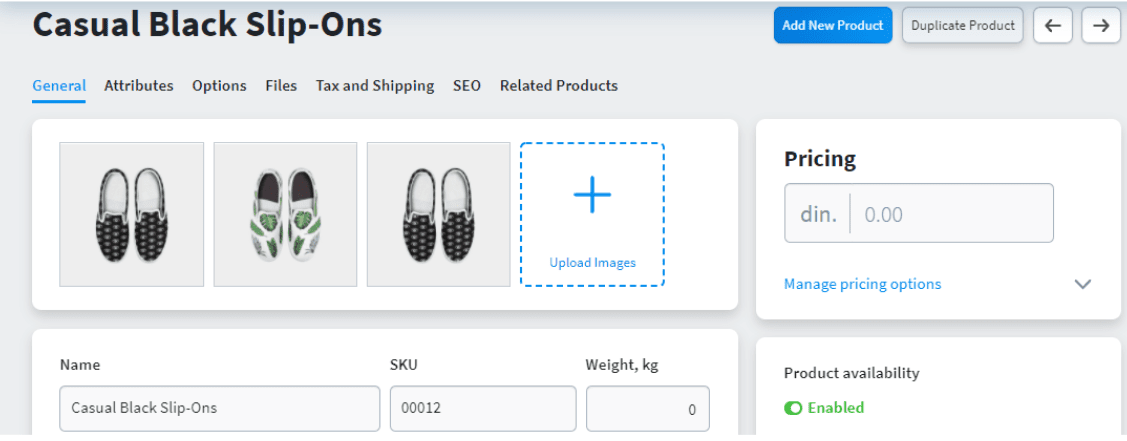
Task: Toggle the Enabled product availability switch
Action: point(793,408)
